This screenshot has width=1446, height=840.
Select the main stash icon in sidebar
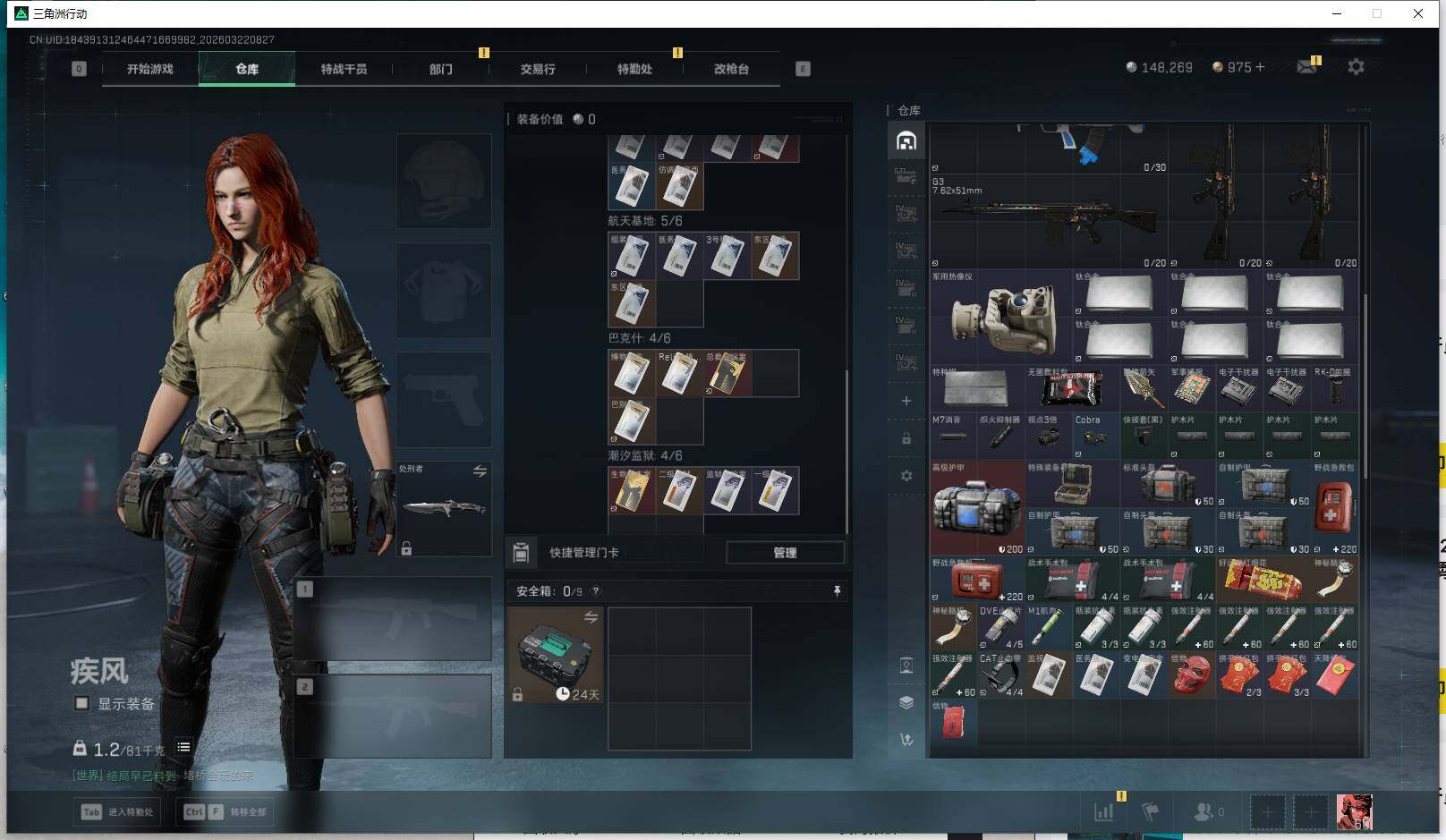906,140
